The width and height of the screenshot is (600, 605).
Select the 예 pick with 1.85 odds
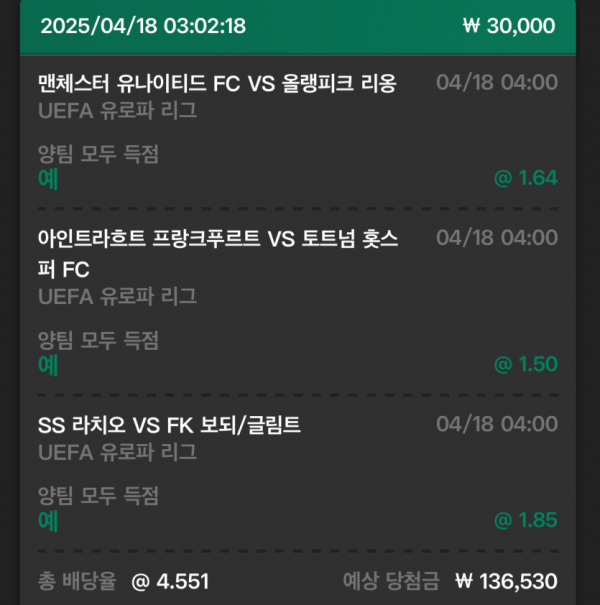point(47,521)
